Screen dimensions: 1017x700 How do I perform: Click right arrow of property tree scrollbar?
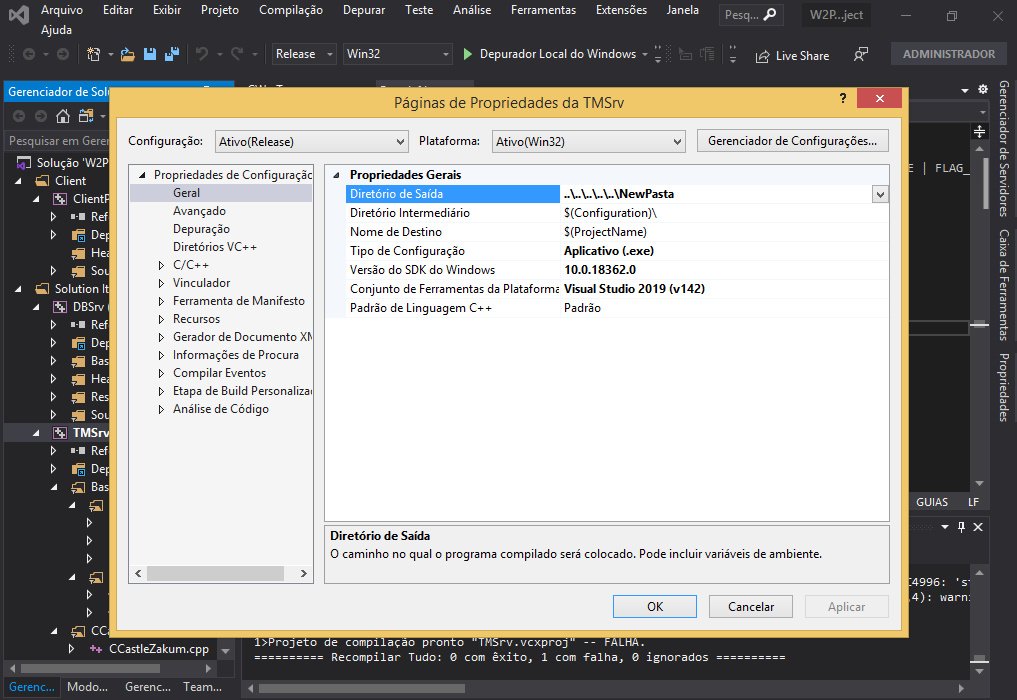tap(304, 573)
